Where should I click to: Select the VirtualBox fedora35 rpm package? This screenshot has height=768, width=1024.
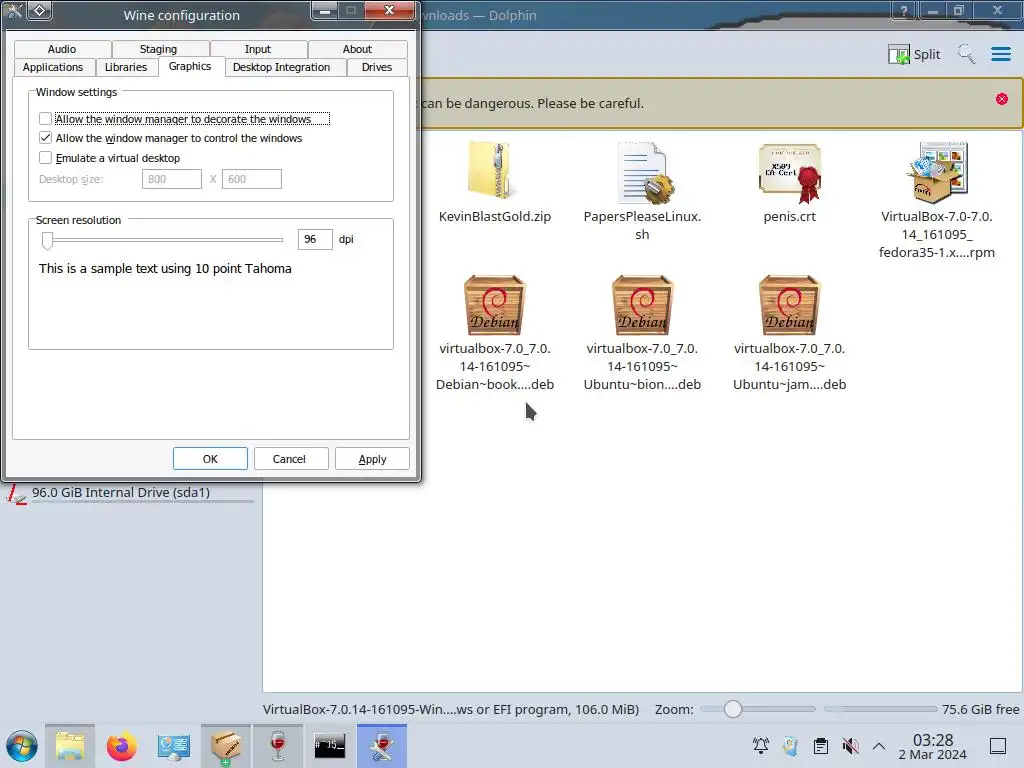(x=936, y=172)
